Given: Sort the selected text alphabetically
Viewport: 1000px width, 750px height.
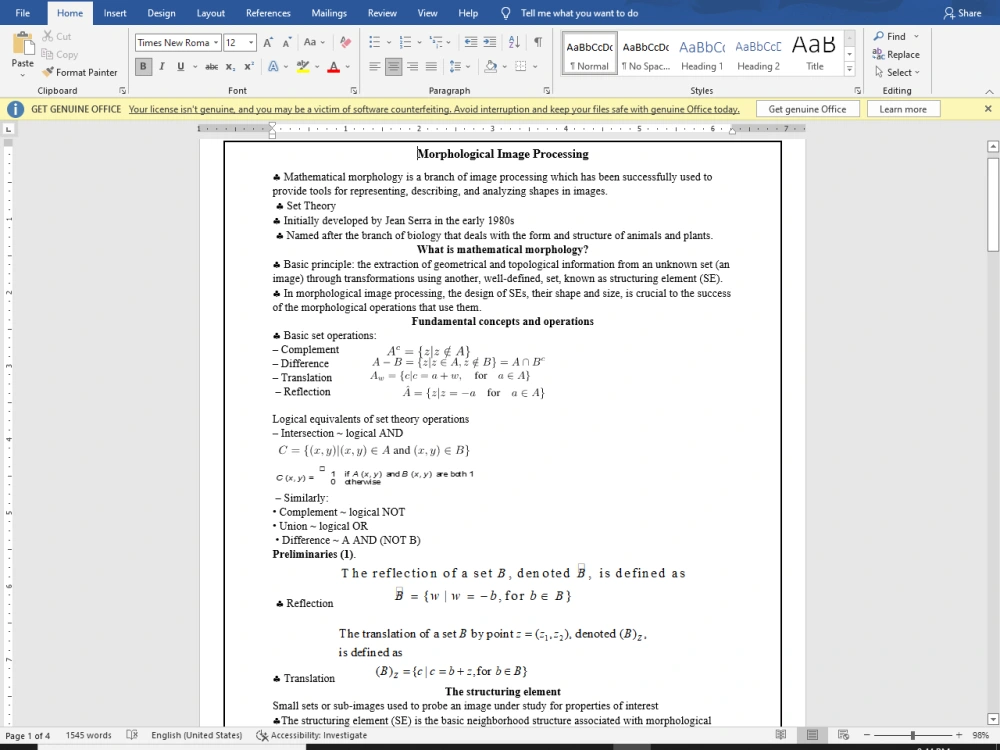Looking at the screenshot, I should pos(514,43).
